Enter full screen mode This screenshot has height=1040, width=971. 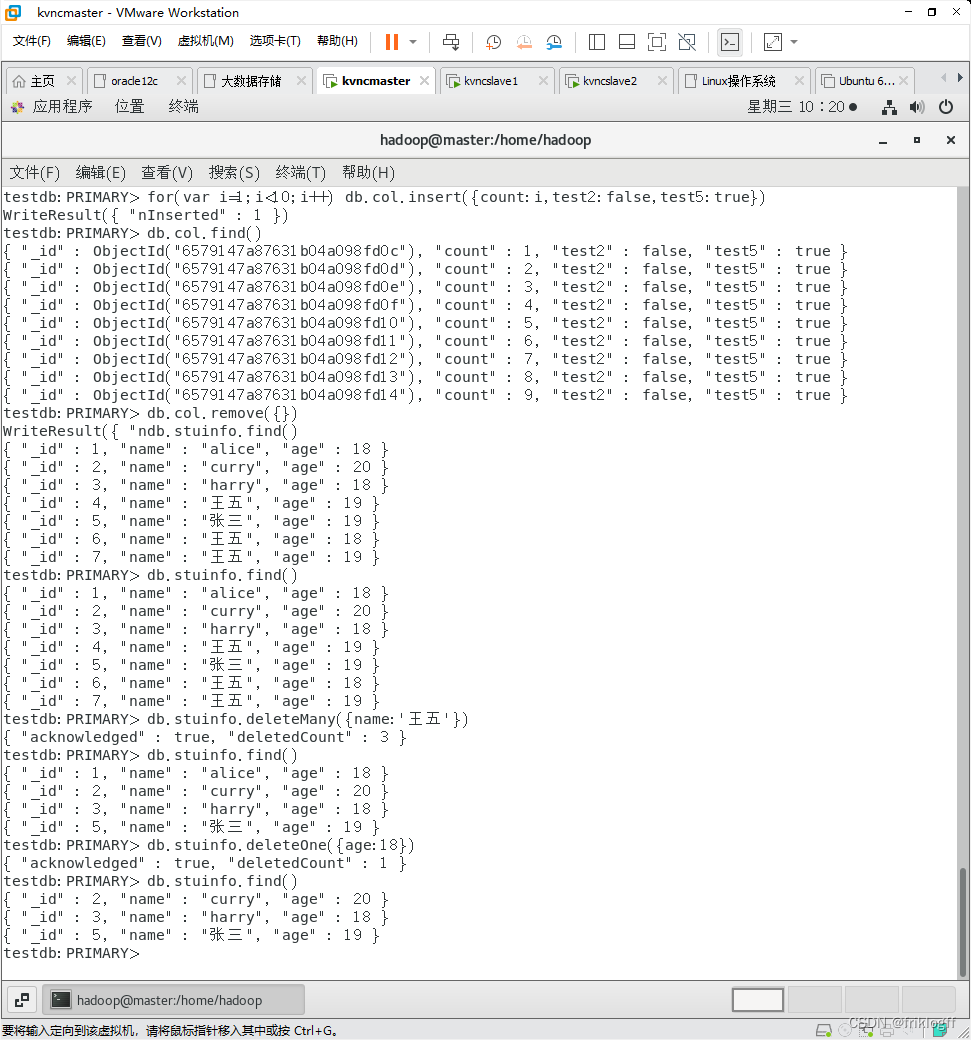pyautogui.click(x=657, y=42)
